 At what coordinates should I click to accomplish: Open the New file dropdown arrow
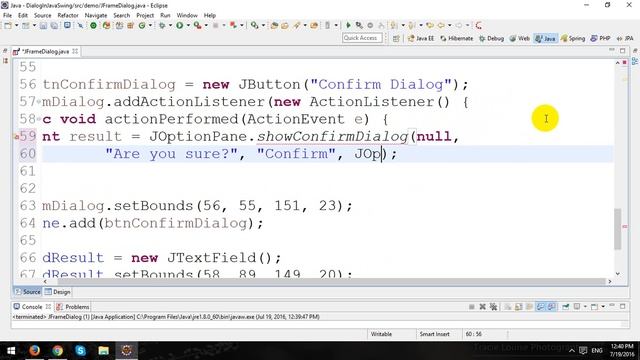16,25
